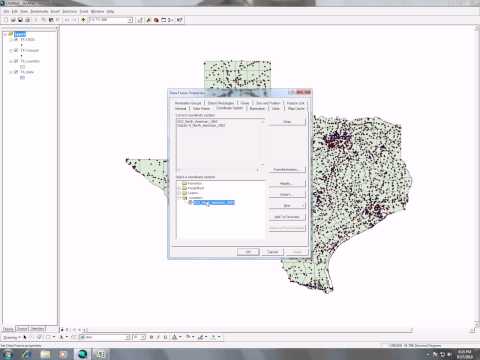Viewport: 480px width, 360px height.
Task: Switch to the Grids tab in dialog
Action: (275, 108)
